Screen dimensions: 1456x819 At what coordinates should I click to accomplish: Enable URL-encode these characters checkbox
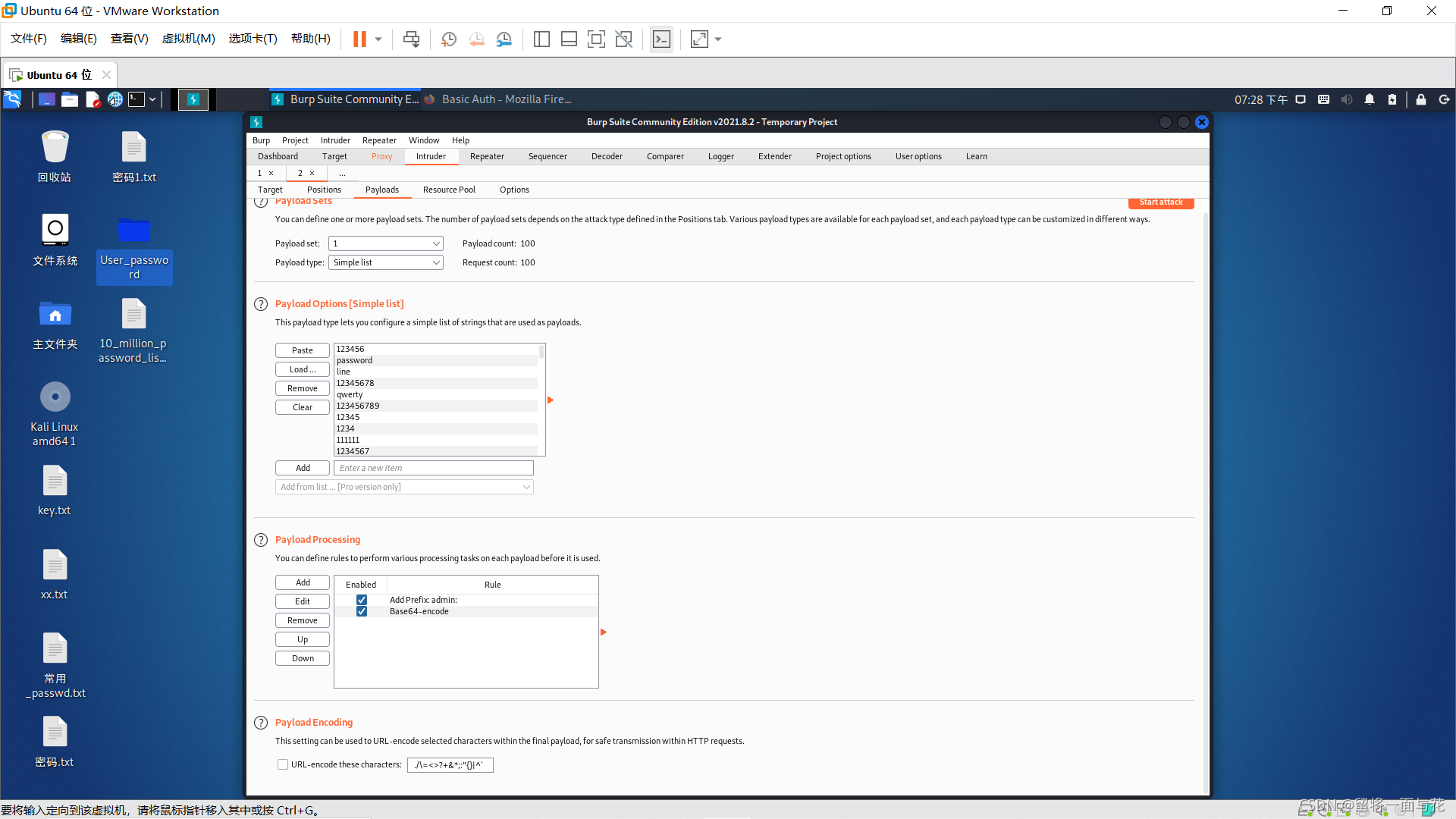pos(283,764)
